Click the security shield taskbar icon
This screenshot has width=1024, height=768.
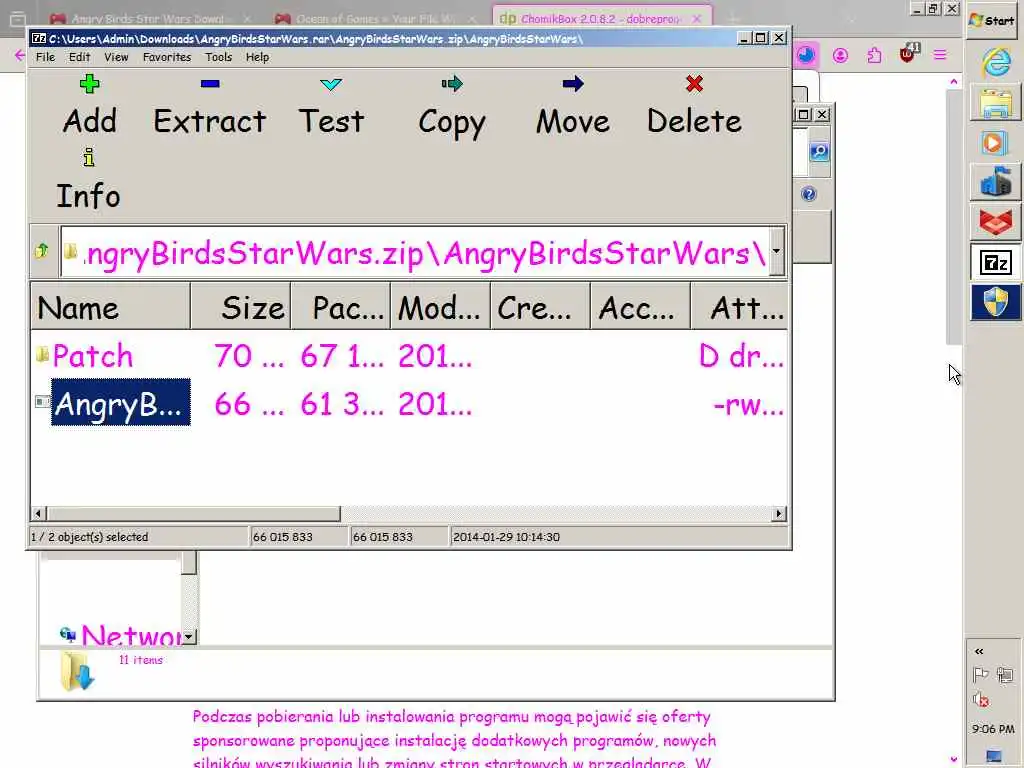point(995,302)
